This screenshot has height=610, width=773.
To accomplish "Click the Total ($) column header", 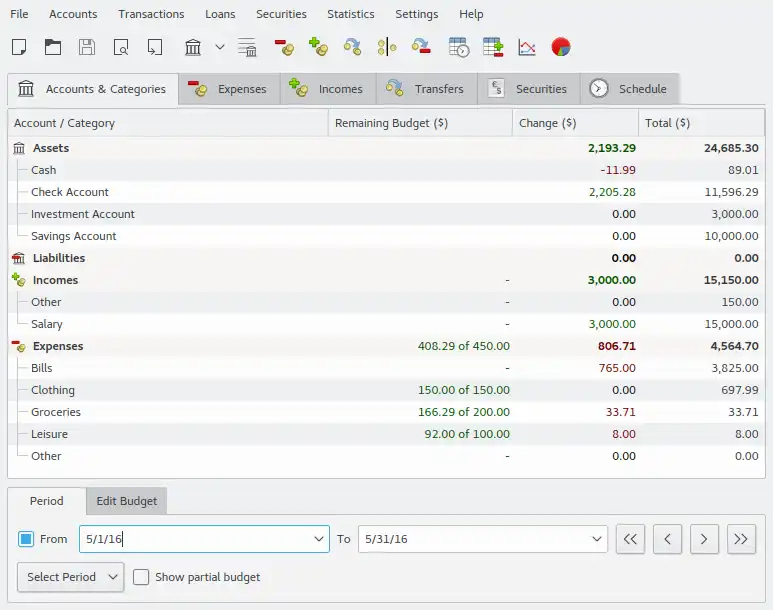I will (702, 123).
